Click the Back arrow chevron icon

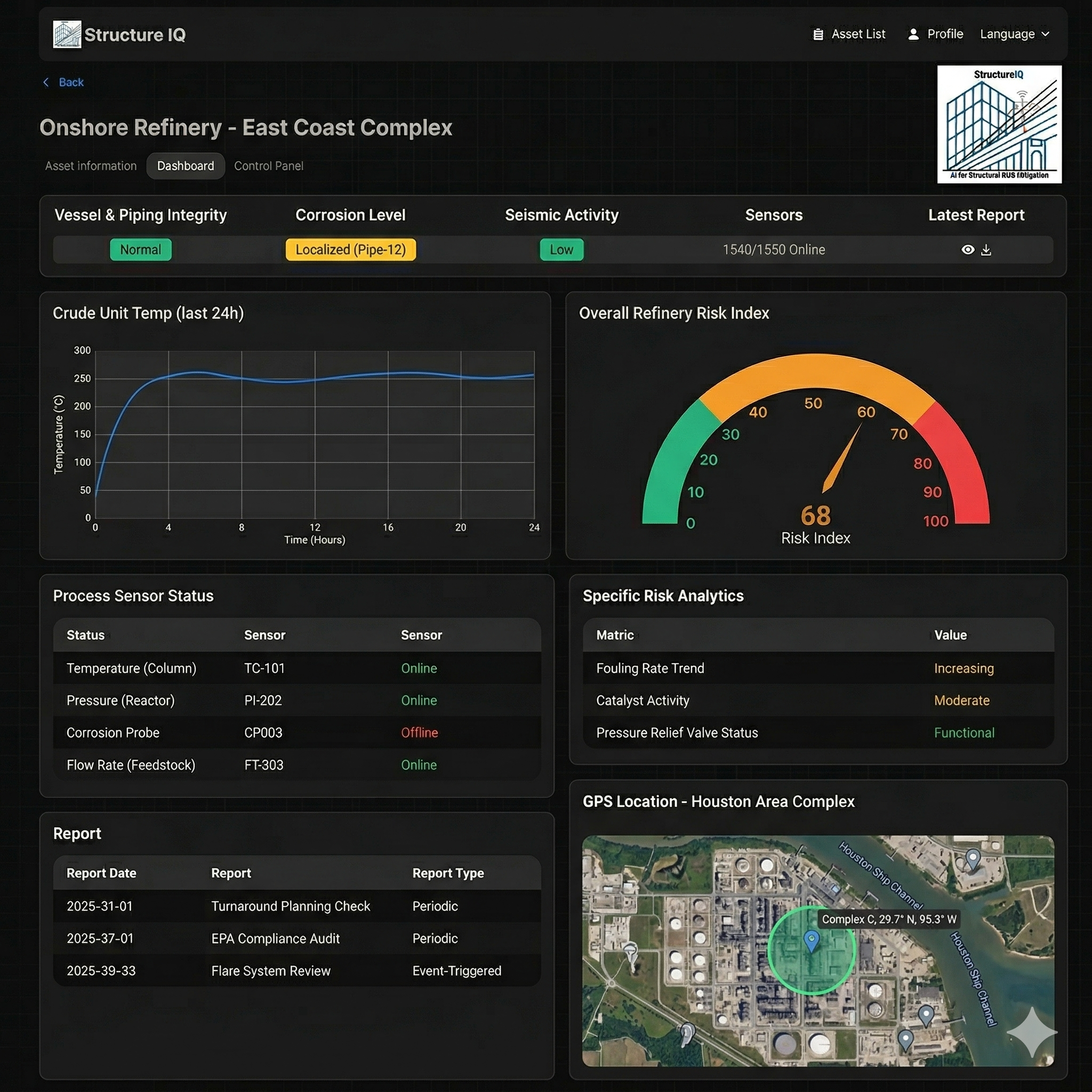(46, 83)
